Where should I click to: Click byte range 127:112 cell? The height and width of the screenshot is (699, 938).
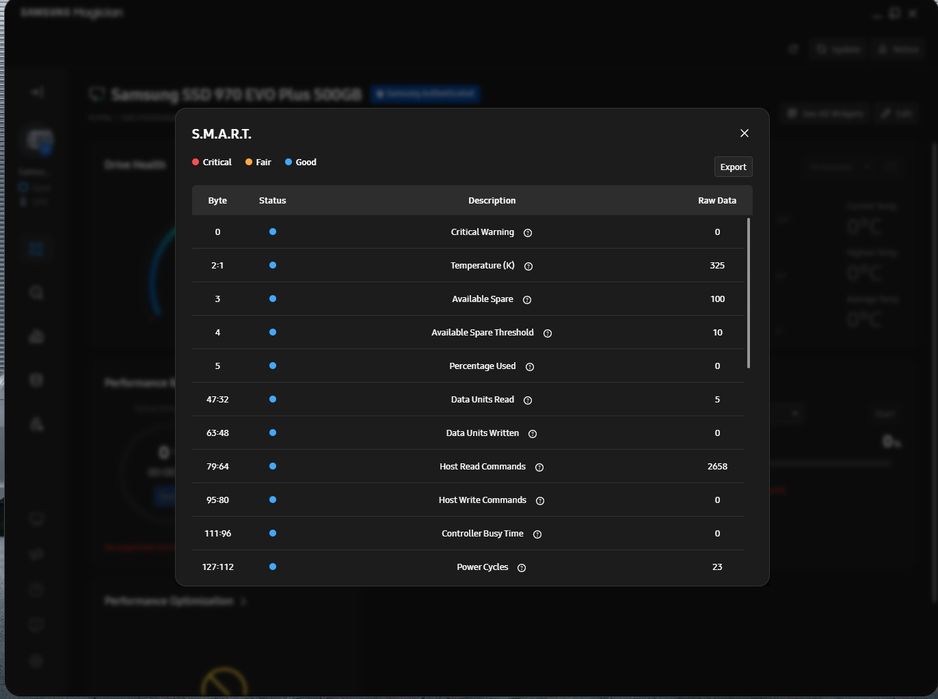217,567
